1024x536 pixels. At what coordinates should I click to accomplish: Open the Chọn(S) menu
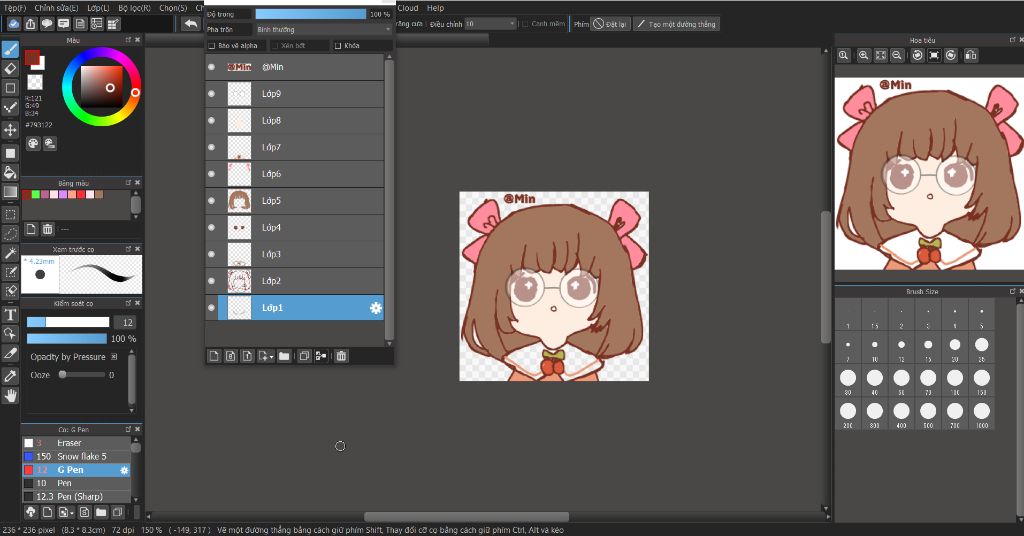[x=173, y=8]
